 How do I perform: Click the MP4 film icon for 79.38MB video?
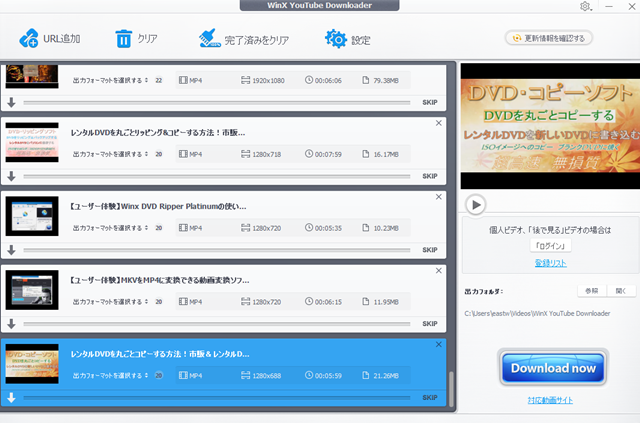[183, 80]
